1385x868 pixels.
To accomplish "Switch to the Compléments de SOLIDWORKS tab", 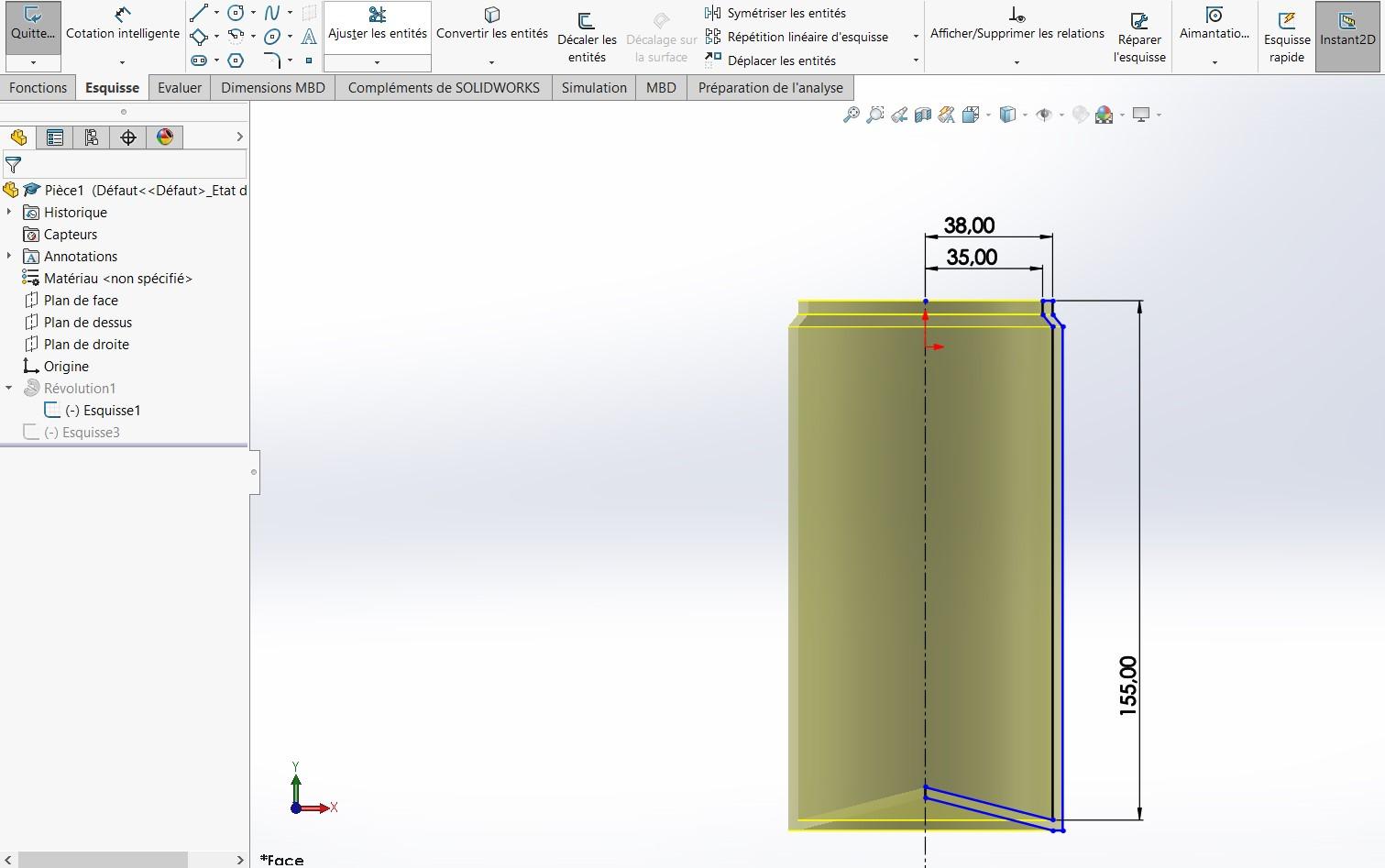I will point(444,88).
